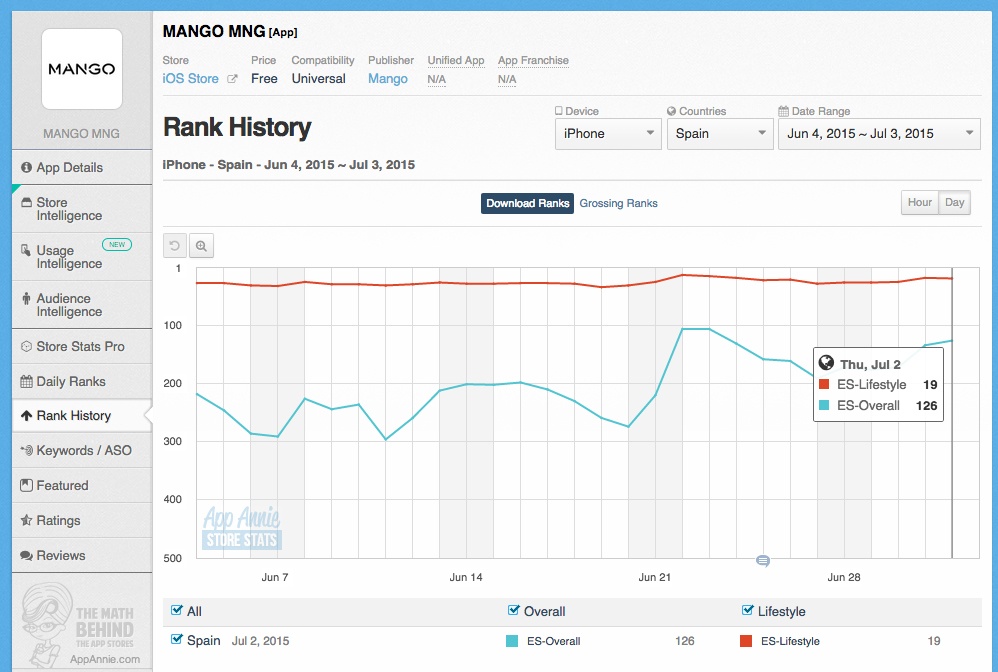The height and width of the screenshot is (672, 998).
Task: Go to Daily Ranks page
Action: pos(81,381)
